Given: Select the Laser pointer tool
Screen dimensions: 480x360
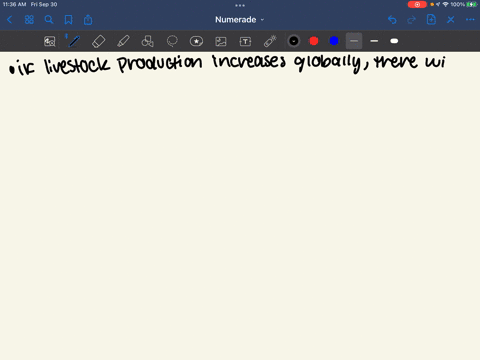Looking at the screenshot, I should click(270, 41).
